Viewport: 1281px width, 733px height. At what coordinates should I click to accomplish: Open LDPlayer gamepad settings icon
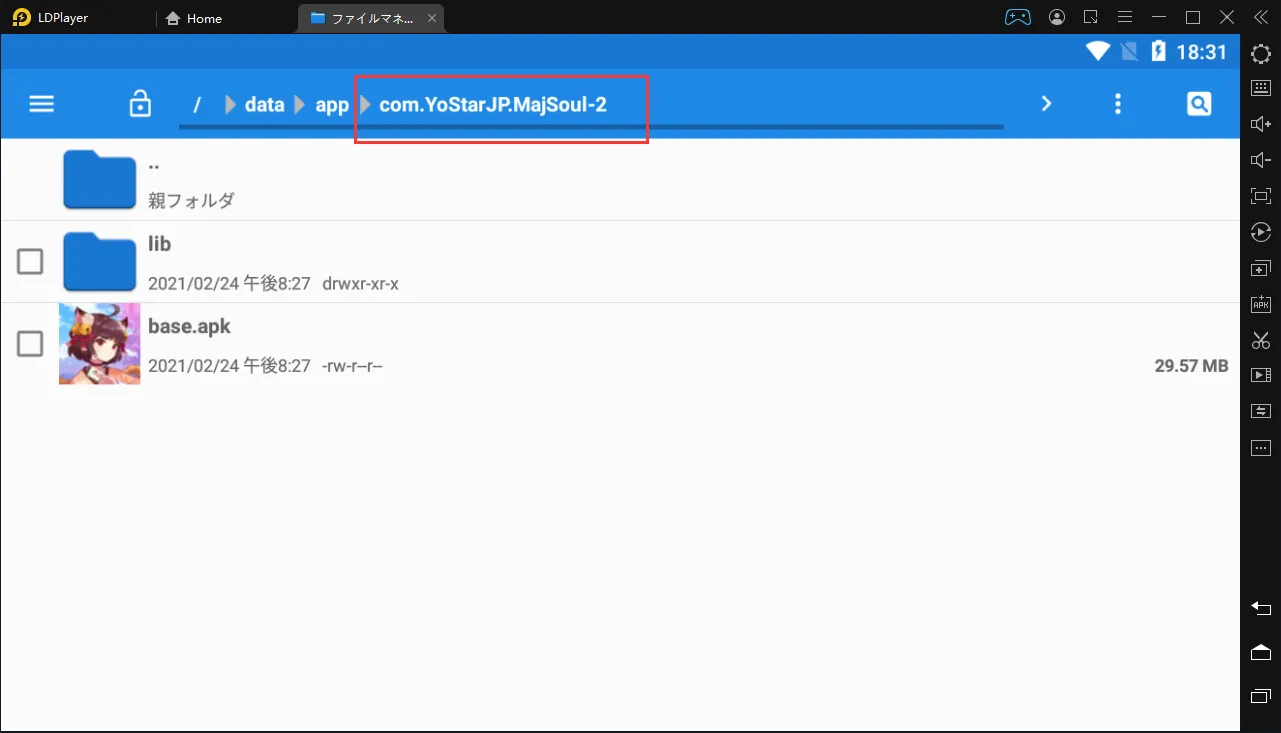(x=1017, y=17)
